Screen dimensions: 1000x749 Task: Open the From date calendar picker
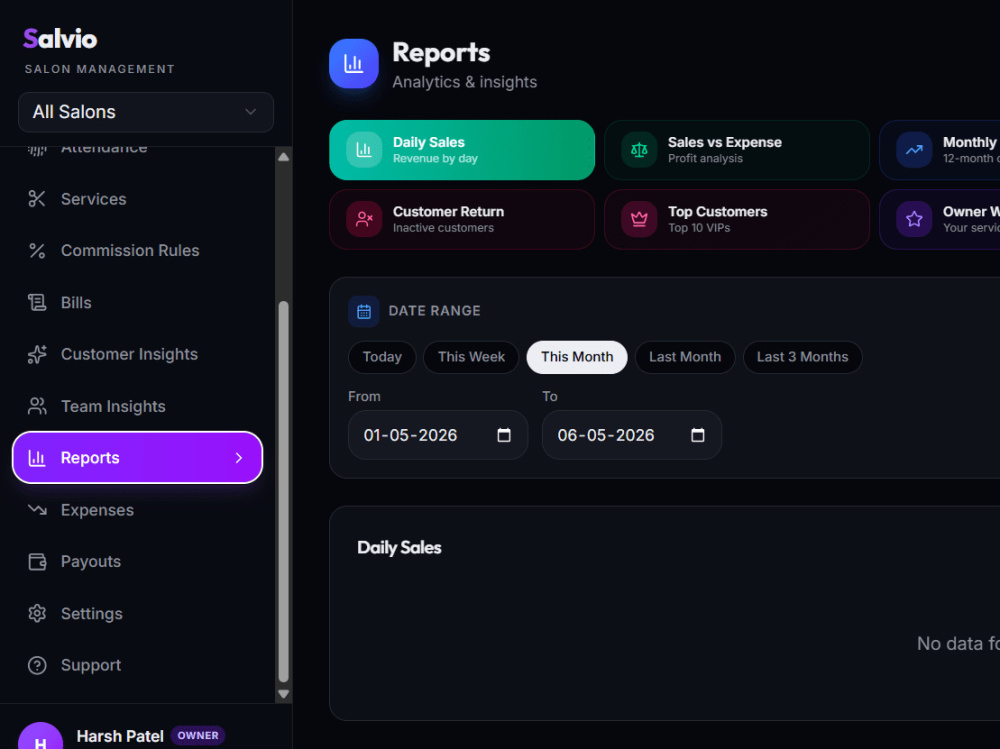coord(504,435)
